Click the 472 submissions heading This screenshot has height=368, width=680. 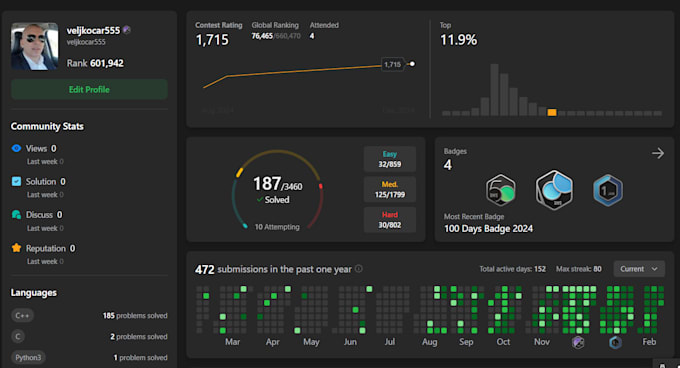tap(273, 269)
